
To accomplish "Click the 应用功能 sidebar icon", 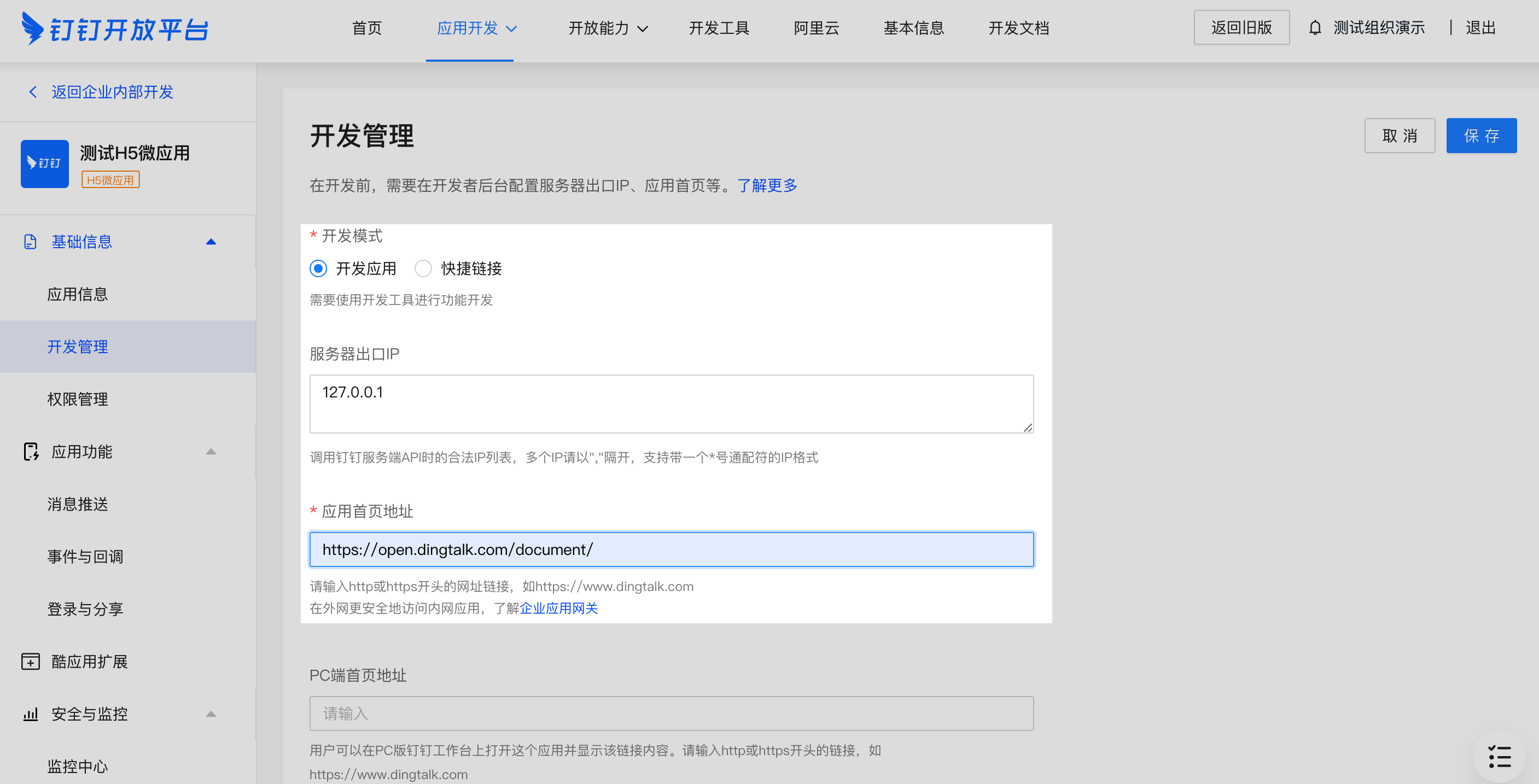I will tap(31, 452).
